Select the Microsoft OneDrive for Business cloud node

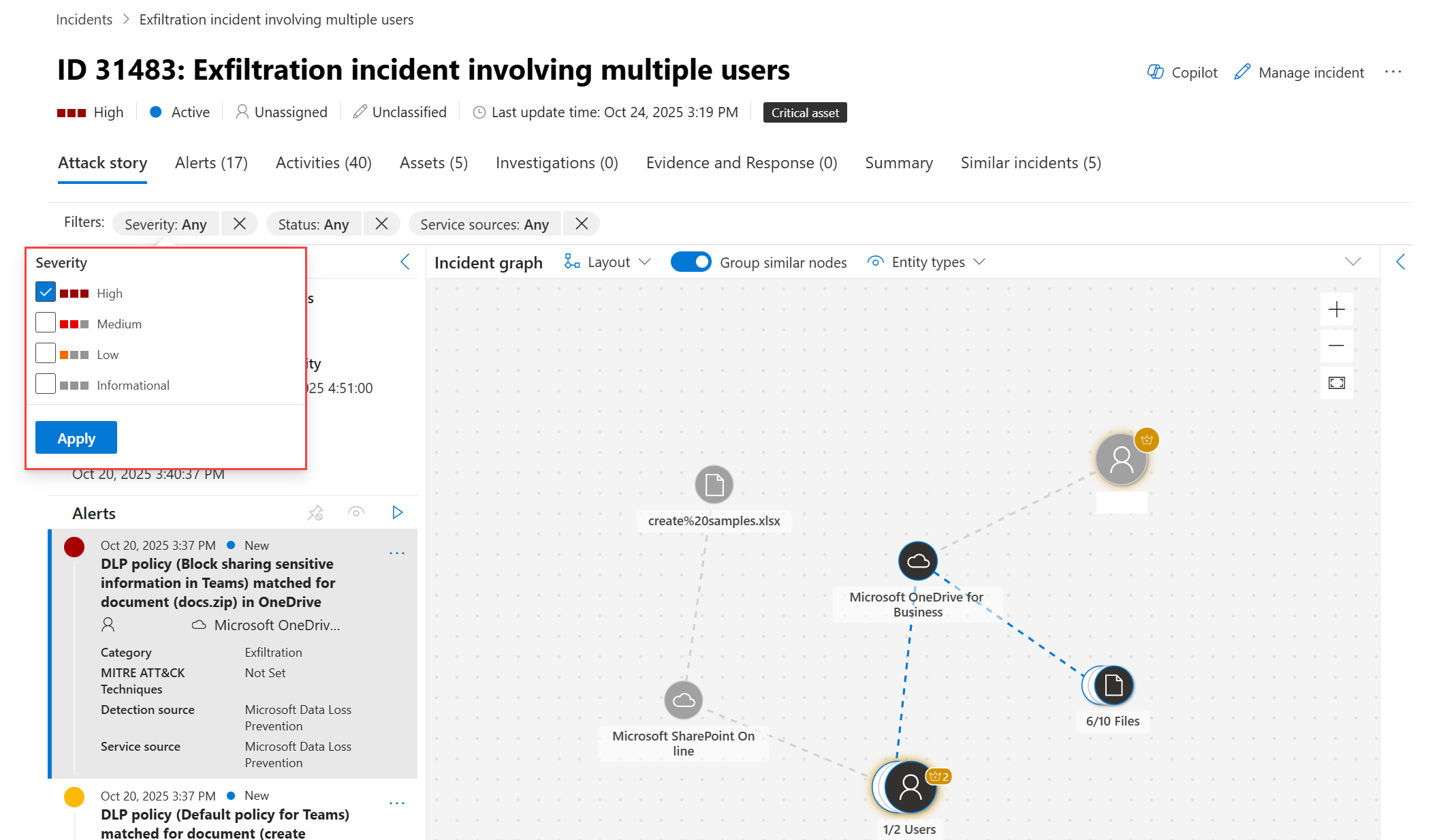(x=917, y=561)
